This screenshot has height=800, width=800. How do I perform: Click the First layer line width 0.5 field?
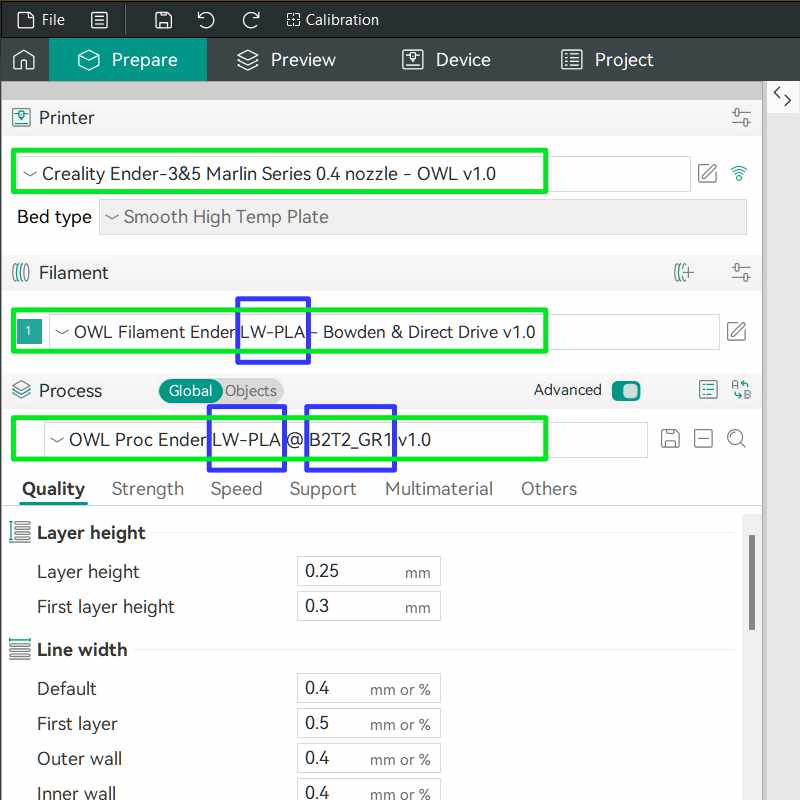click(x=369, y=723)
